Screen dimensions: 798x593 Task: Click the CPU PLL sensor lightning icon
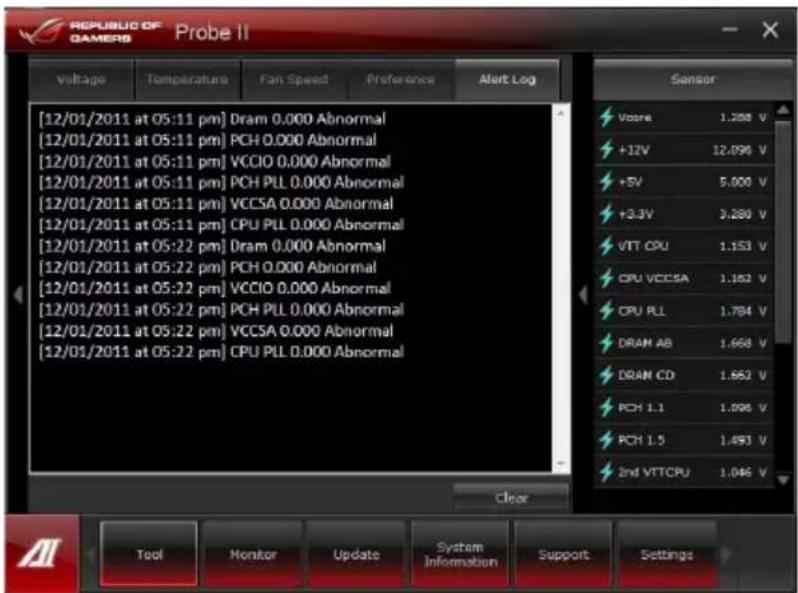coord(606,310)
